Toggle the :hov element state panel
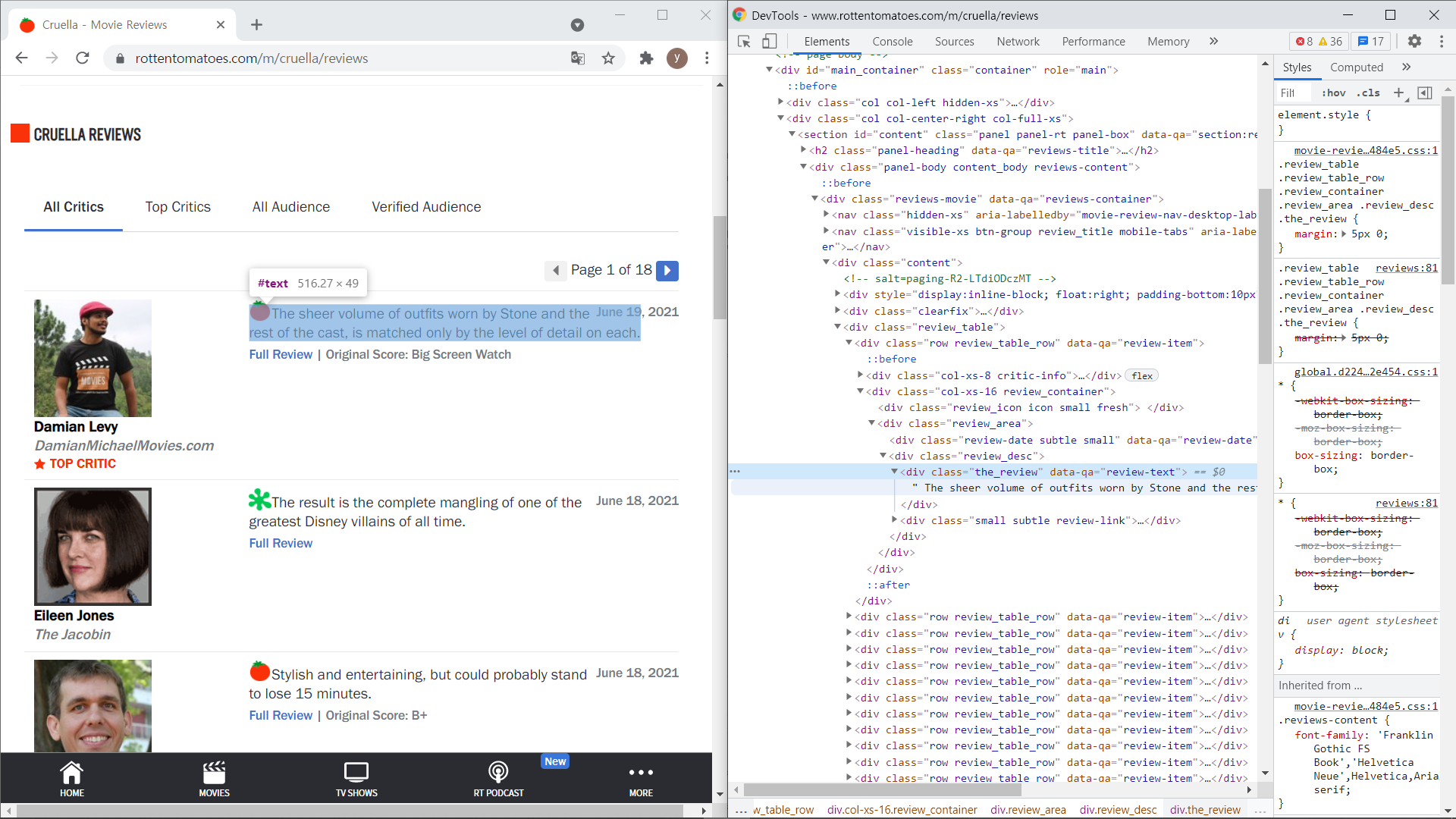This screenshot has height=819, width=1456. coord(1333,93)
